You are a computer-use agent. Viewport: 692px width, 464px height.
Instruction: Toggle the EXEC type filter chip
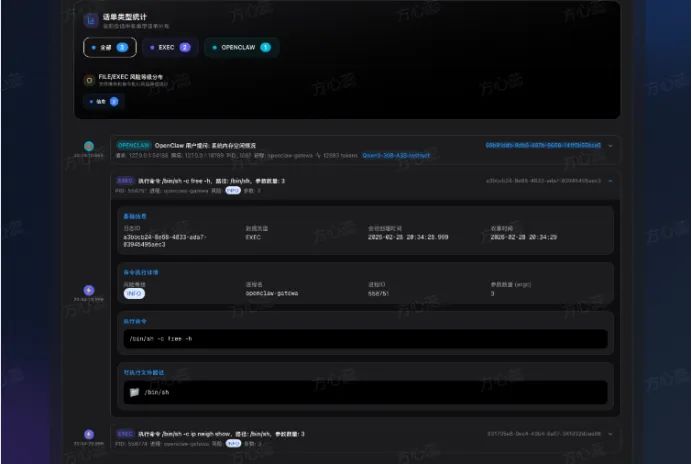point(170,47)
